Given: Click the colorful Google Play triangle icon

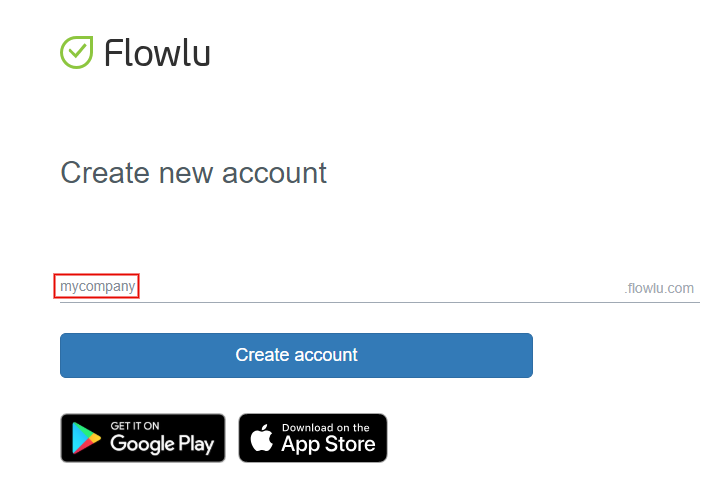Looking at the screenshot, I should point(86,438).
